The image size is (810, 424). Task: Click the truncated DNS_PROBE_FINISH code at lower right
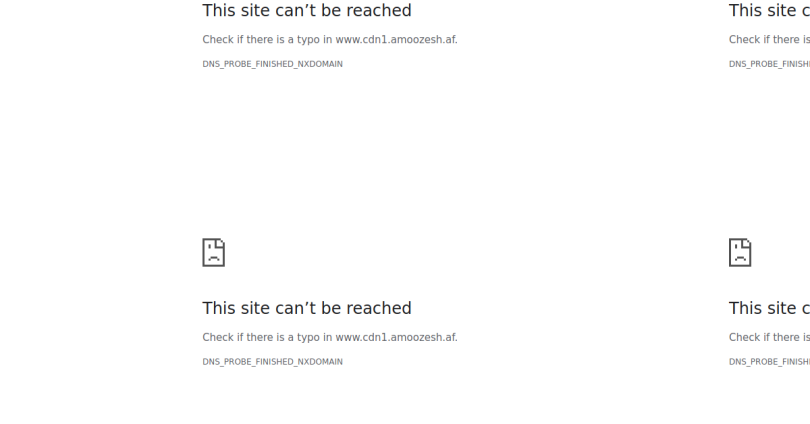pos(769,362)
